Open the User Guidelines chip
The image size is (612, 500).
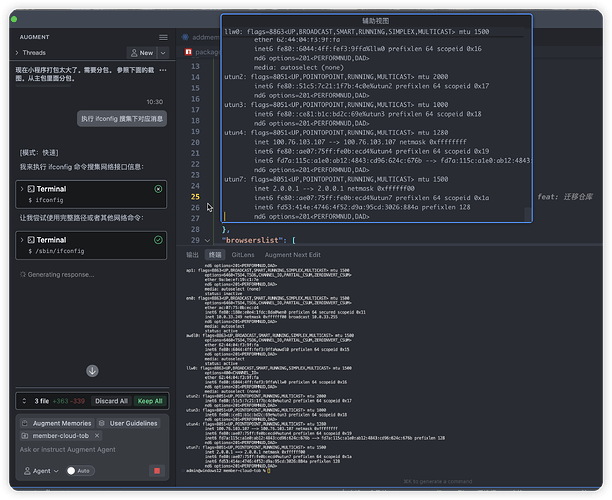(128, 423)
